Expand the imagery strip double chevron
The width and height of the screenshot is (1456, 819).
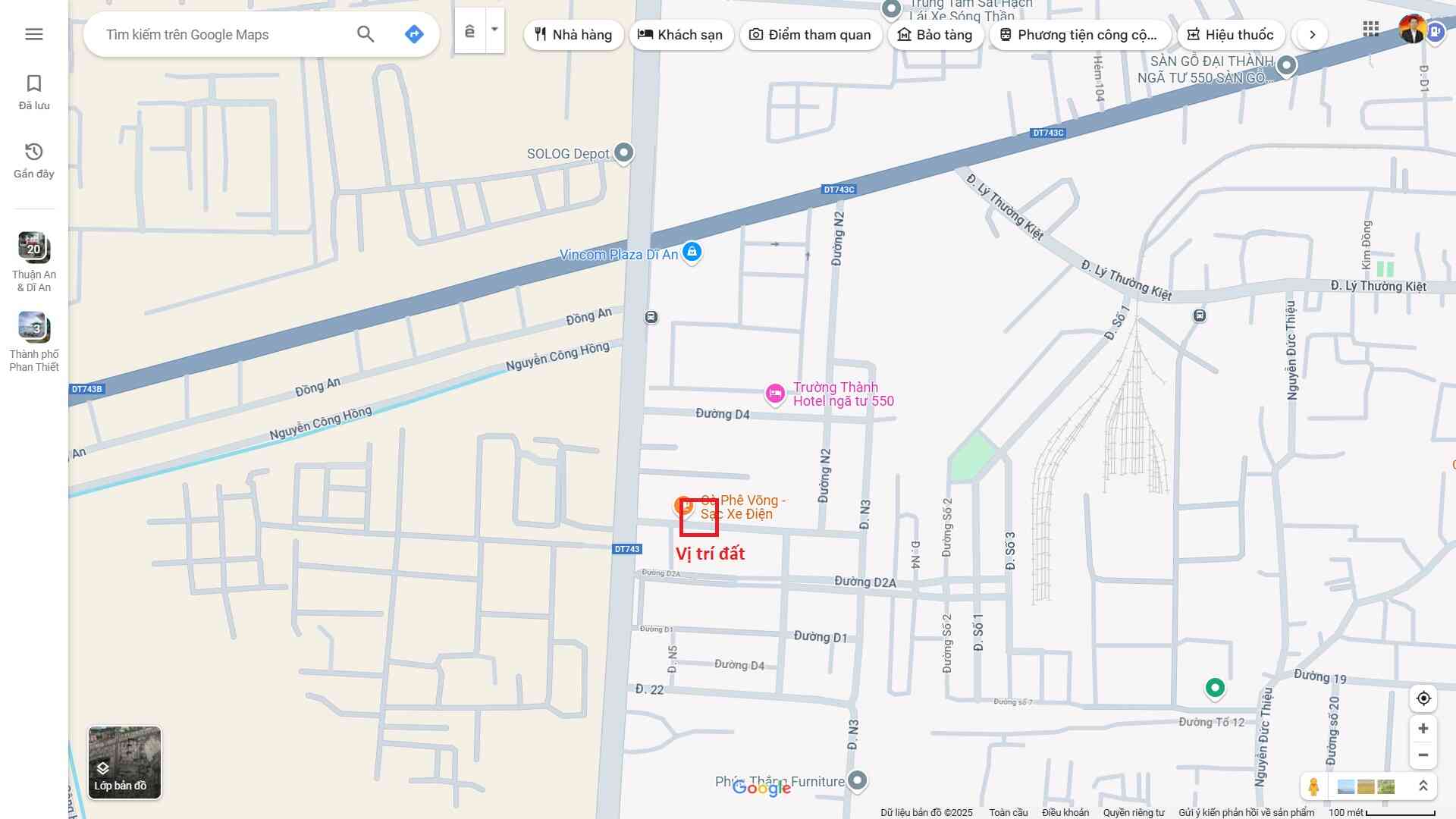point(1423,786)
